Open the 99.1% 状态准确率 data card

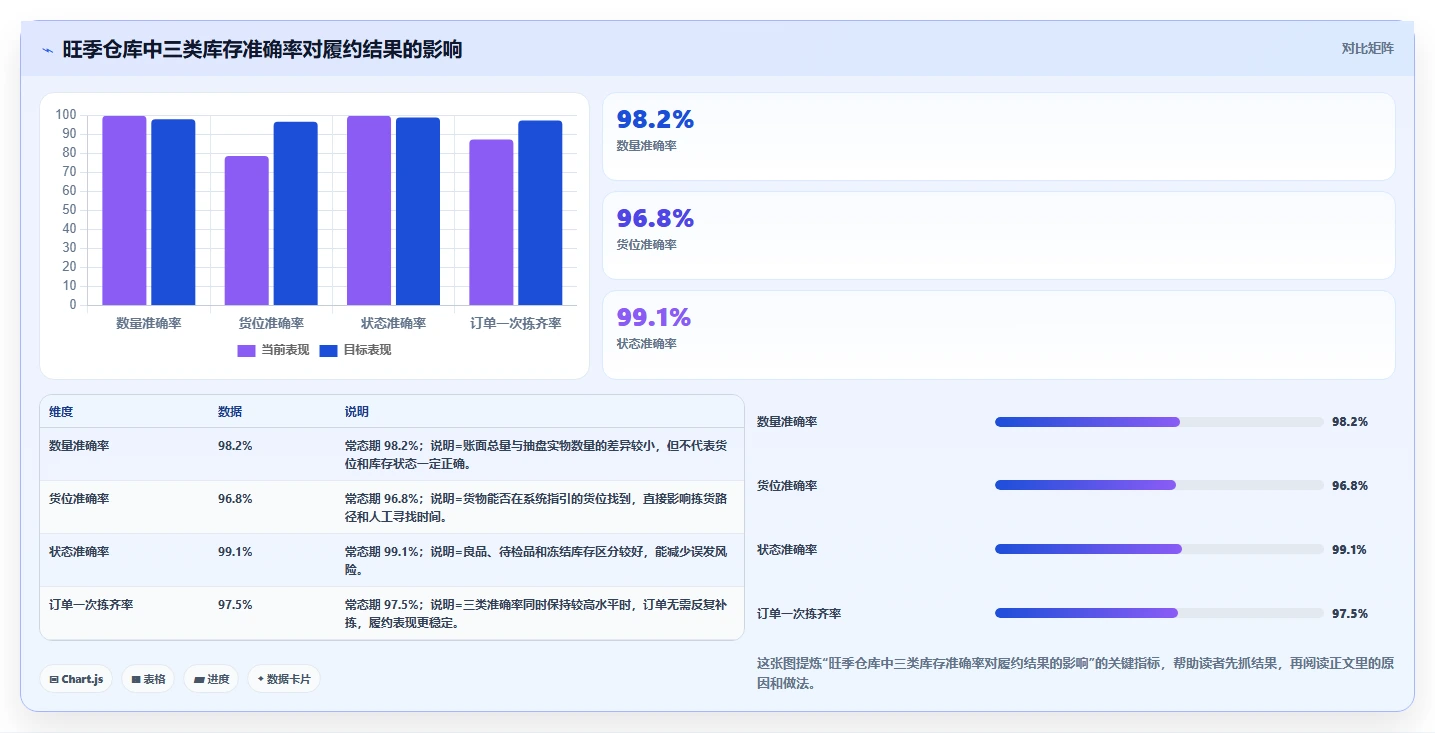point(998,334)
